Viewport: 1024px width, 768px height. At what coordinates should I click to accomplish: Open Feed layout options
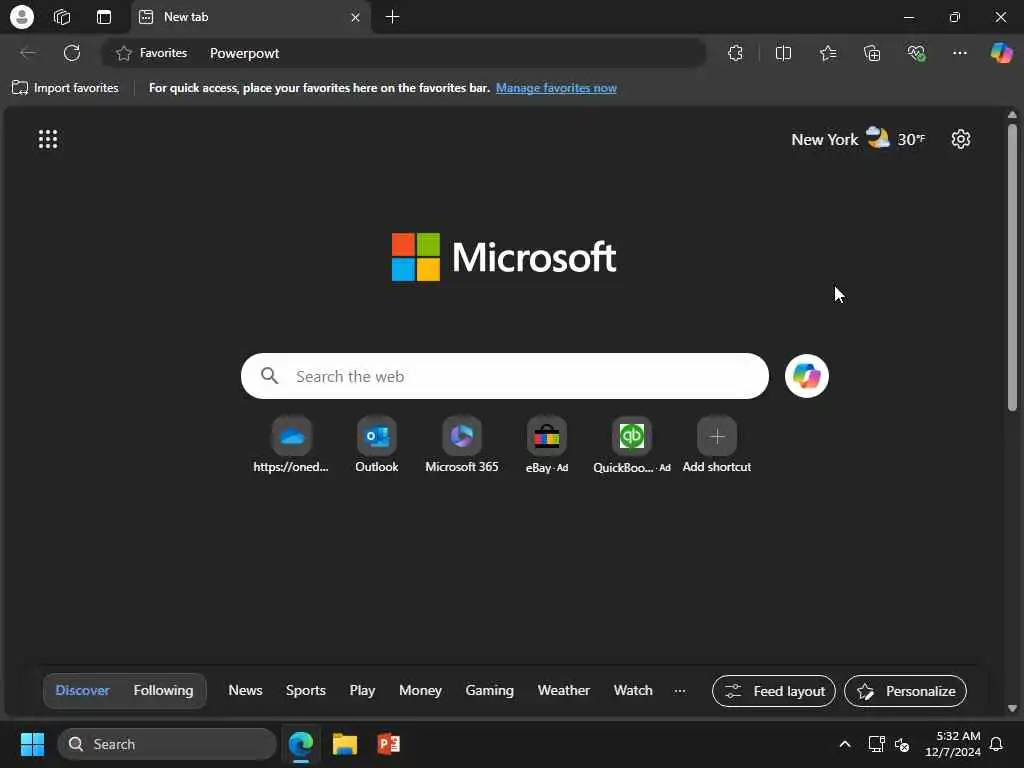(x=774, y=691)
